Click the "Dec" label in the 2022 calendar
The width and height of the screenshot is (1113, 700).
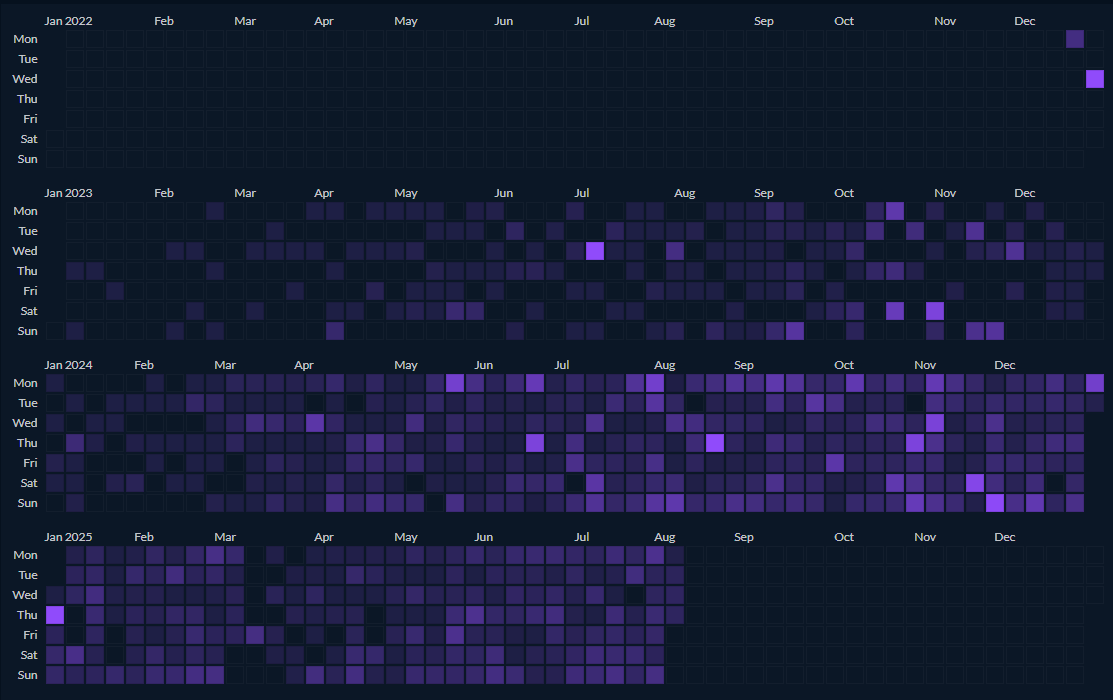1024,21
